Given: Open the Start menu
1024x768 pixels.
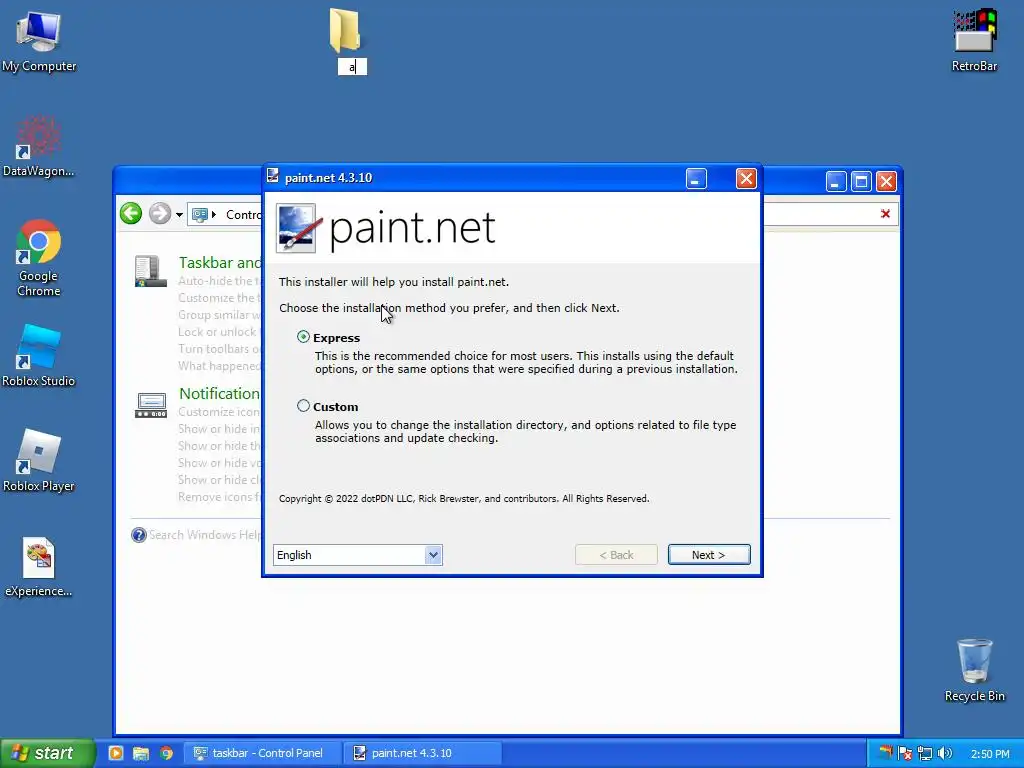Looking at the screenshot, I should (47, 753).
